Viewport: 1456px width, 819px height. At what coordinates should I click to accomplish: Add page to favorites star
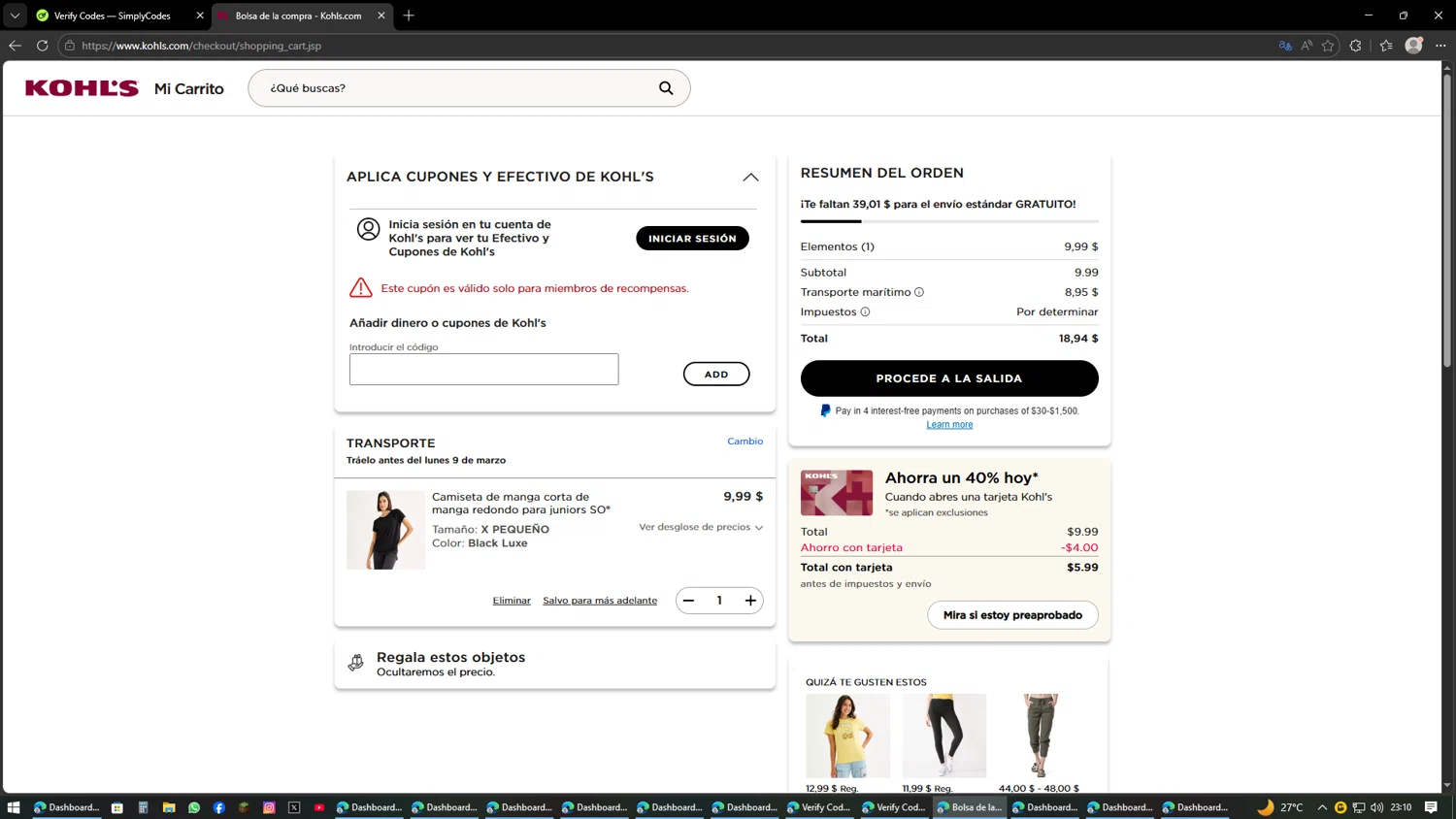[1328, 46]
